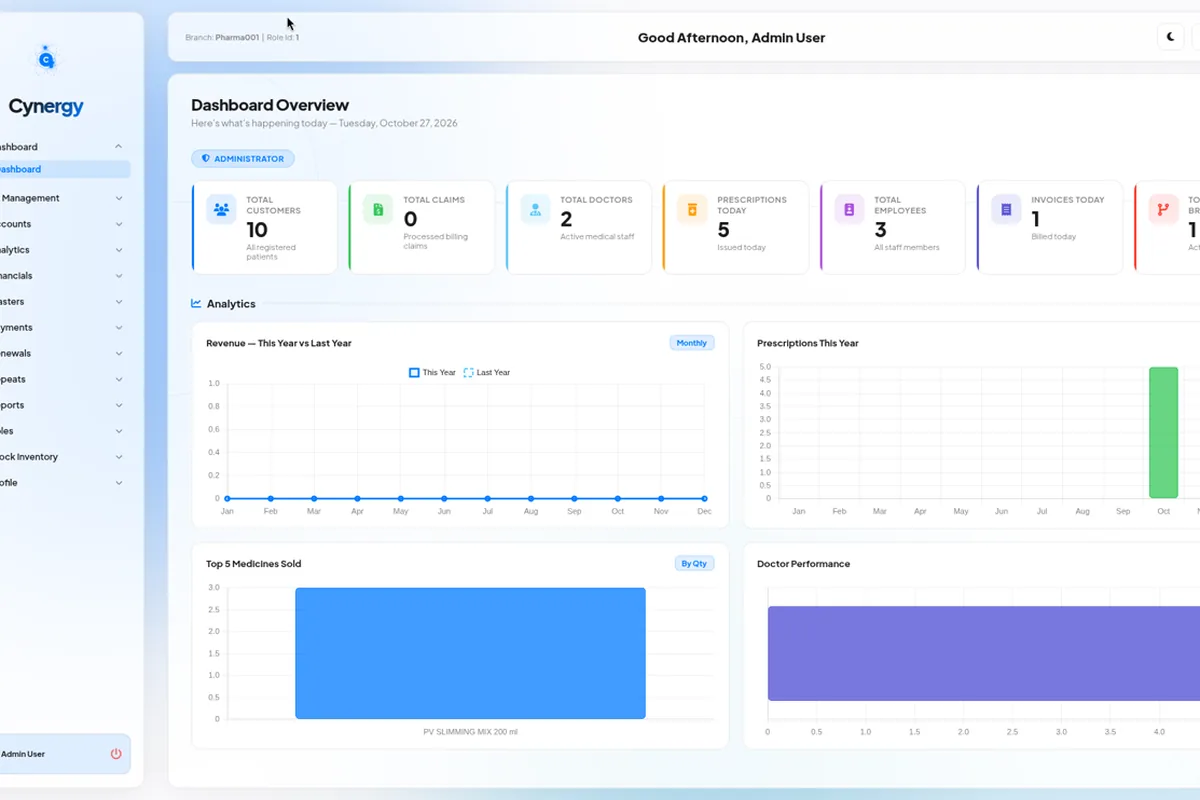The width and height of the screenshot is (1200, 800).
Task: Expand the Management menu chevron
Action: (x=119, y=198)
